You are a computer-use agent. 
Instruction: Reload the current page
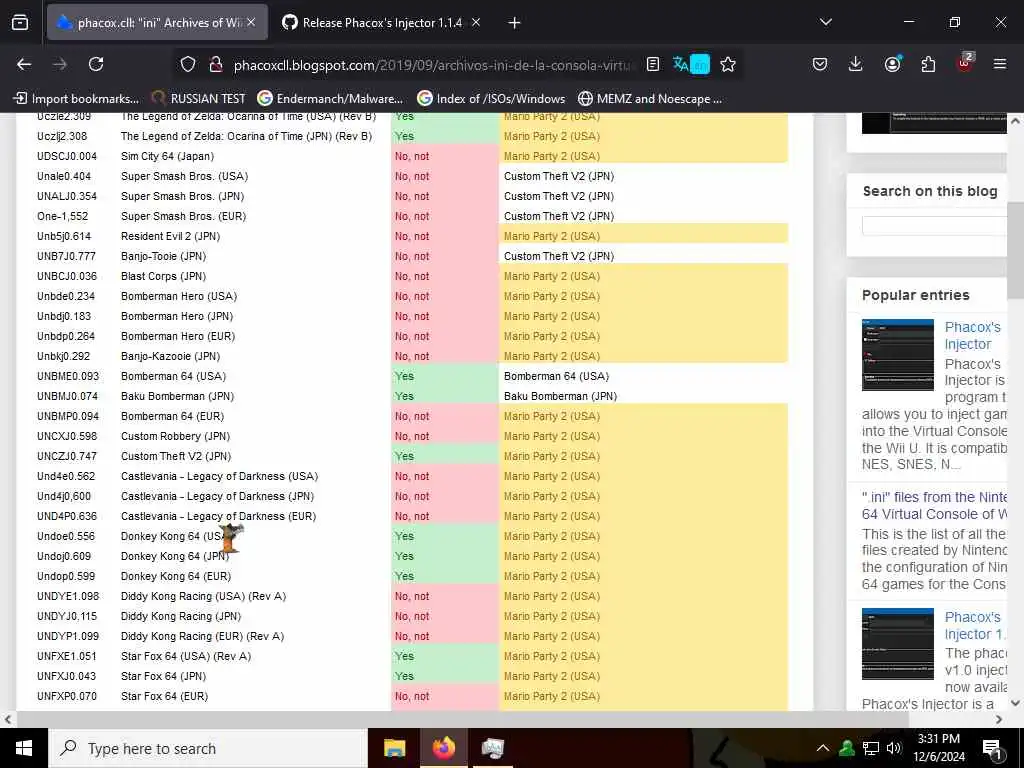point(96,64)
